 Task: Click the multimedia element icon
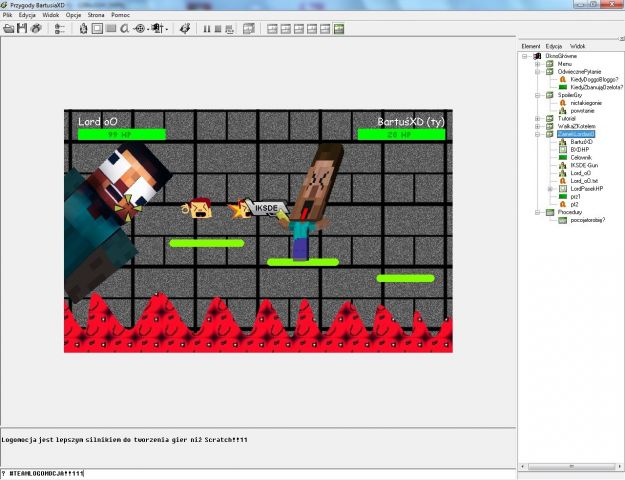coord(158,29)
